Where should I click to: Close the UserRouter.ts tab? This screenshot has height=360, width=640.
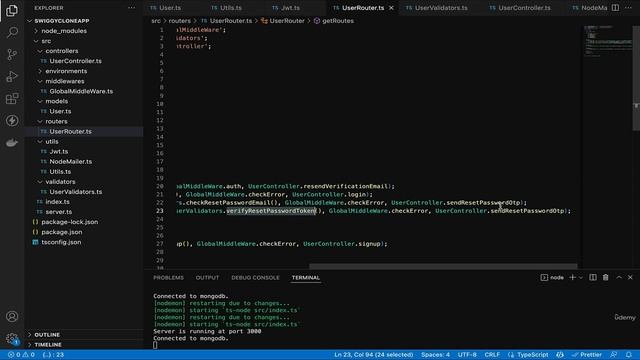tap(391, 8)
